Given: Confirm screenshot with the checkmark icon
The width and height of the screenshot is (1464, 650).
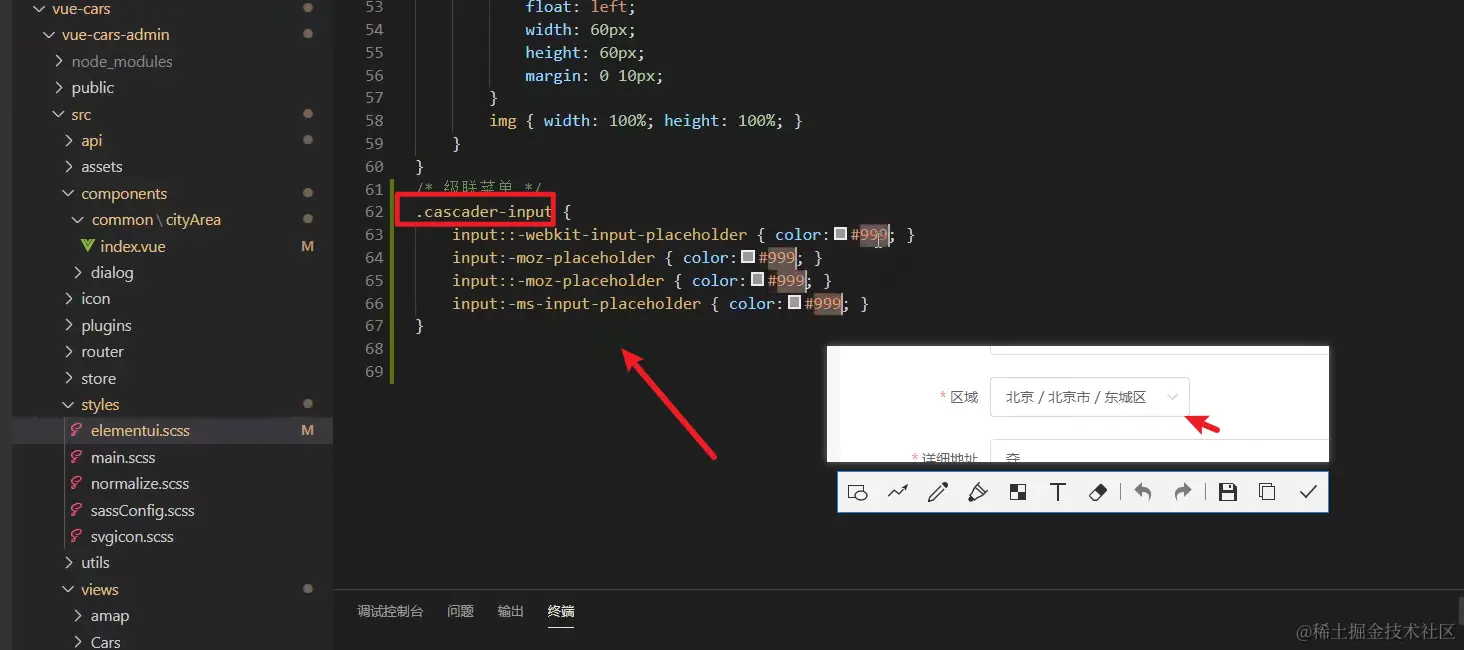Looking at the screenshot, I should pos(1307,492).
